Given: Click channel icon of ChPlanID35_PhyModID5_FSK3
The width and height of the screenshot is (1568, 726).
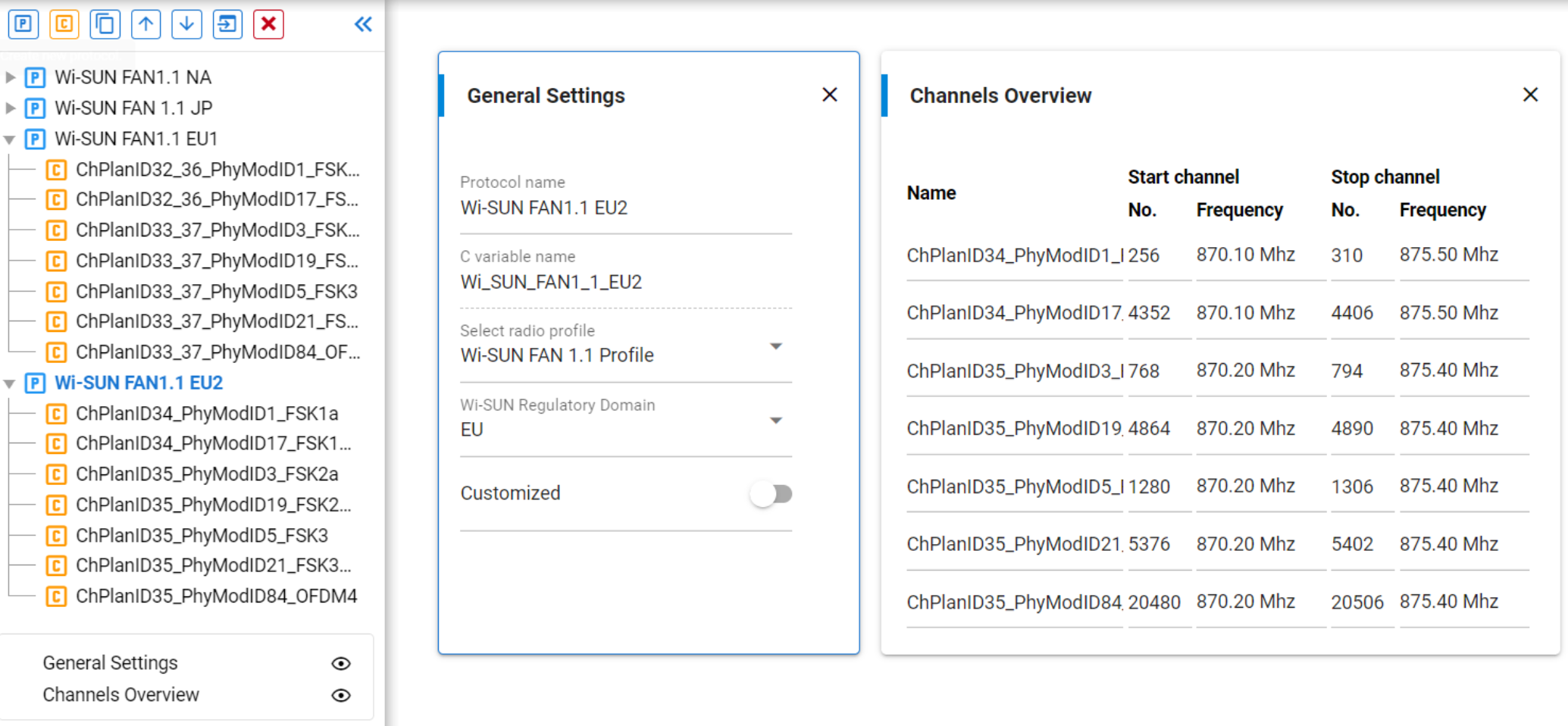Looking at the screenshot, I should (x=56, y=535).
